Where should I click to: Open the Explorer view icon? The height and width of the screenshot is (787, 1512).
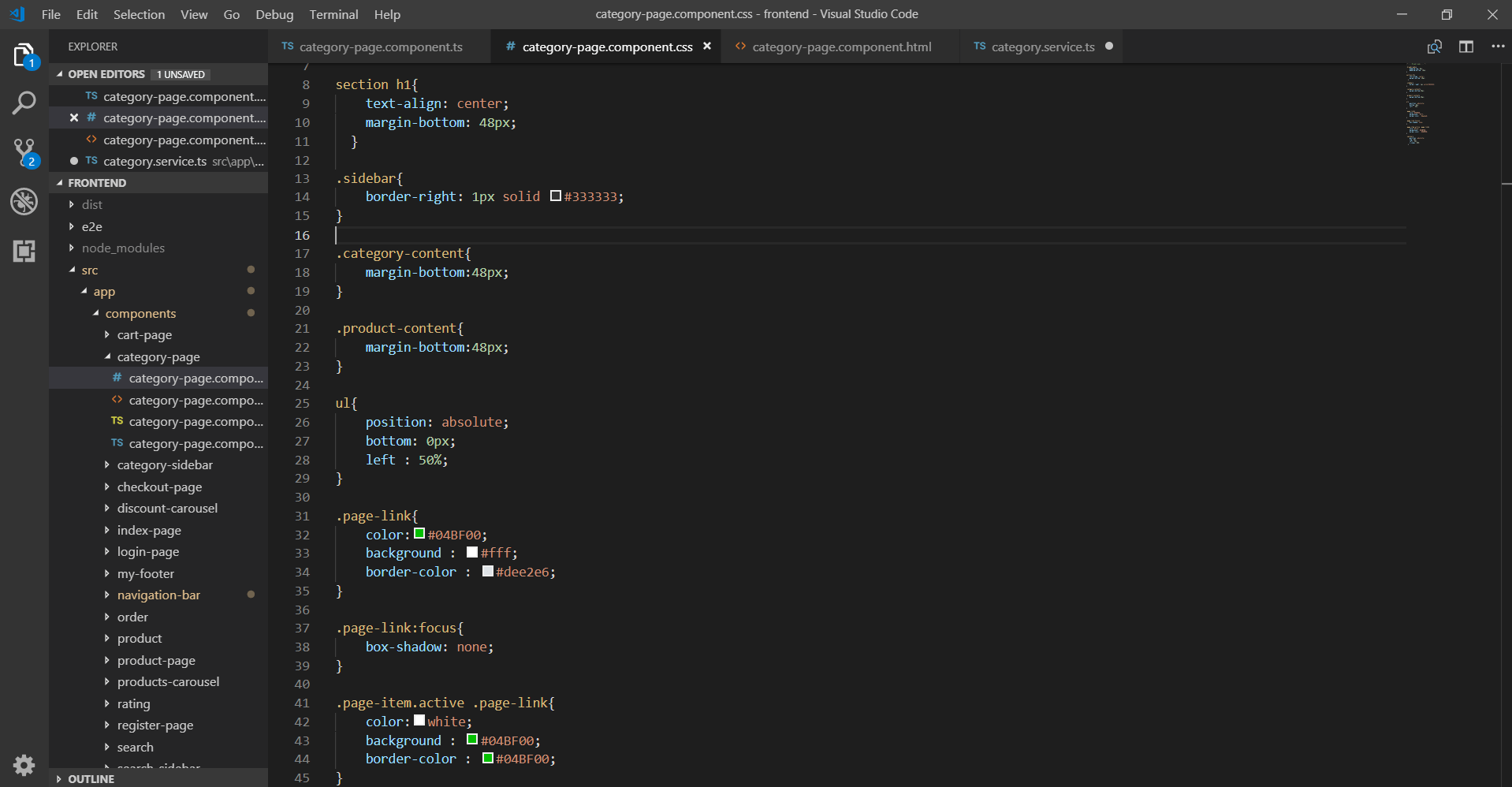click(x=24, y=57)
